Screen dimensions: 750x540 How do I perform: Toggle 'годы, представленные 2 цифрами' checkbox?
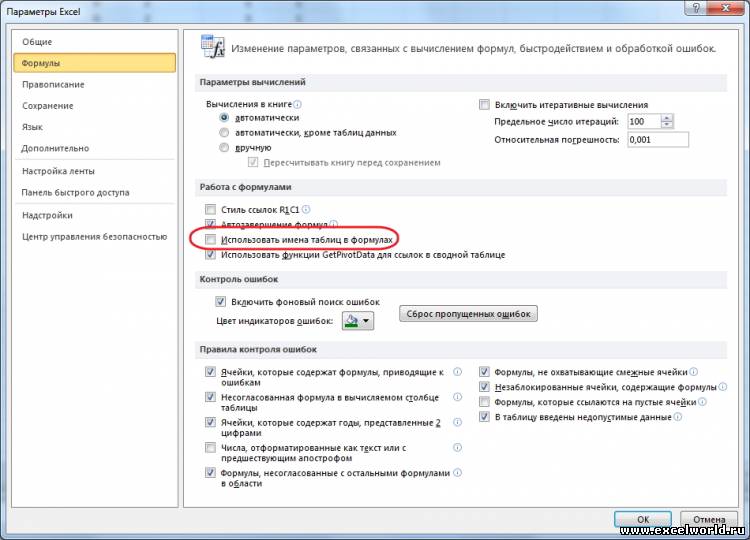[210, 422]
